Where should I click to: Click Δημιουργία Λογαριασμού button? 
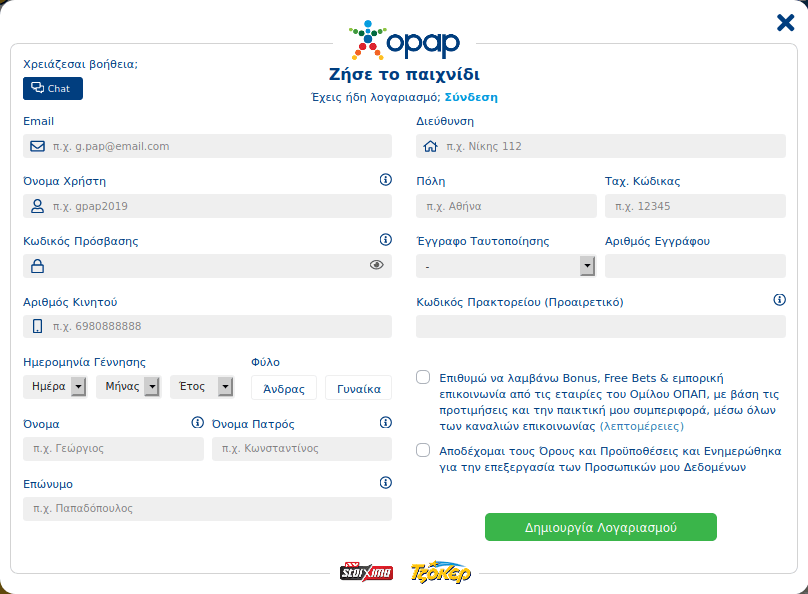point(601,527)
